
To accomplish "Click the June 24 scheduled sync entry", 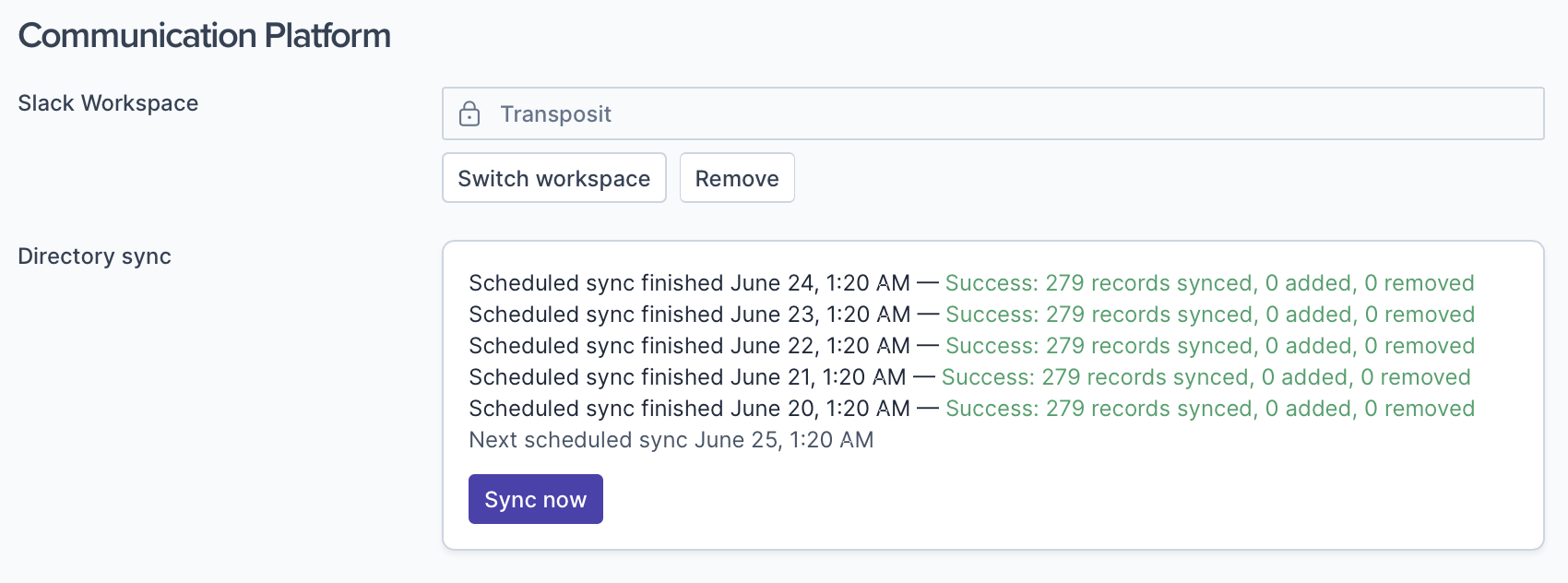I will pos(689,283).
